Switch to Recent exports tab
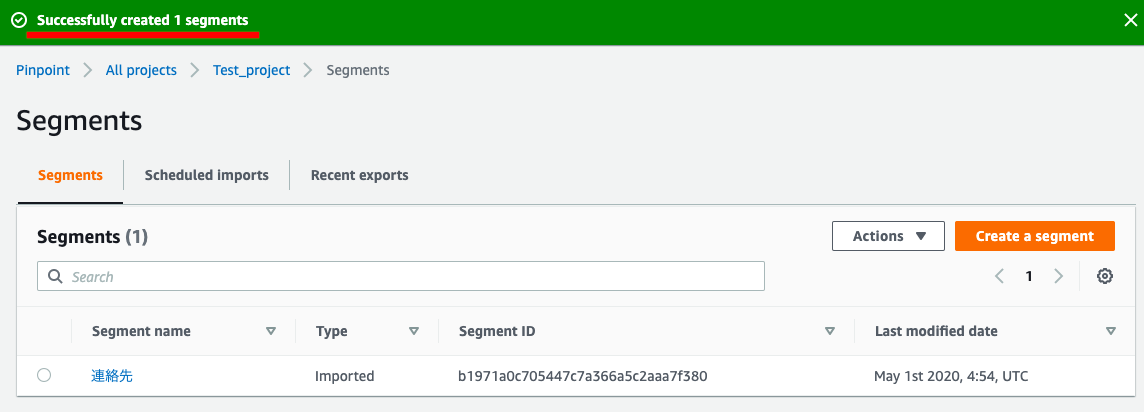Screen dimensions: 1144x412 (359, 175)
